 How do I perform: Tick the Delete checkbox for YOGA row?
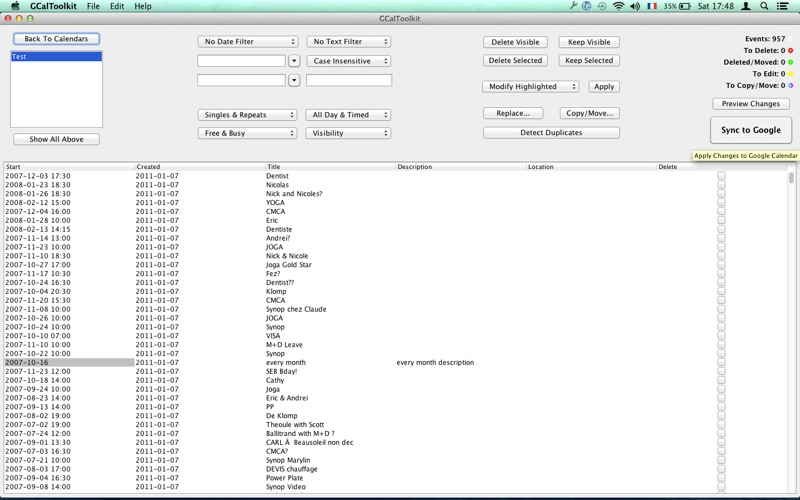pyautogui.click(x=721, y=203)
